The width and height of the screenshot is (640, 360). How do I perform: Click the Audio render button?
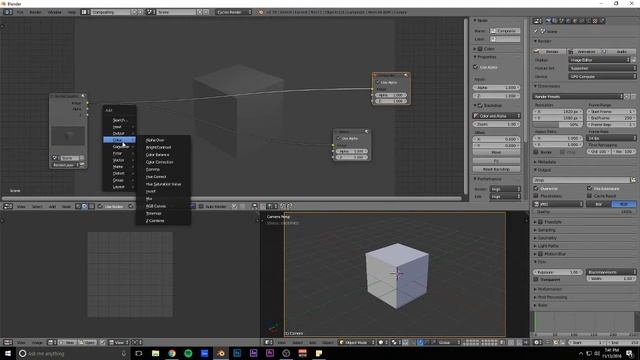tap(618, 52)
